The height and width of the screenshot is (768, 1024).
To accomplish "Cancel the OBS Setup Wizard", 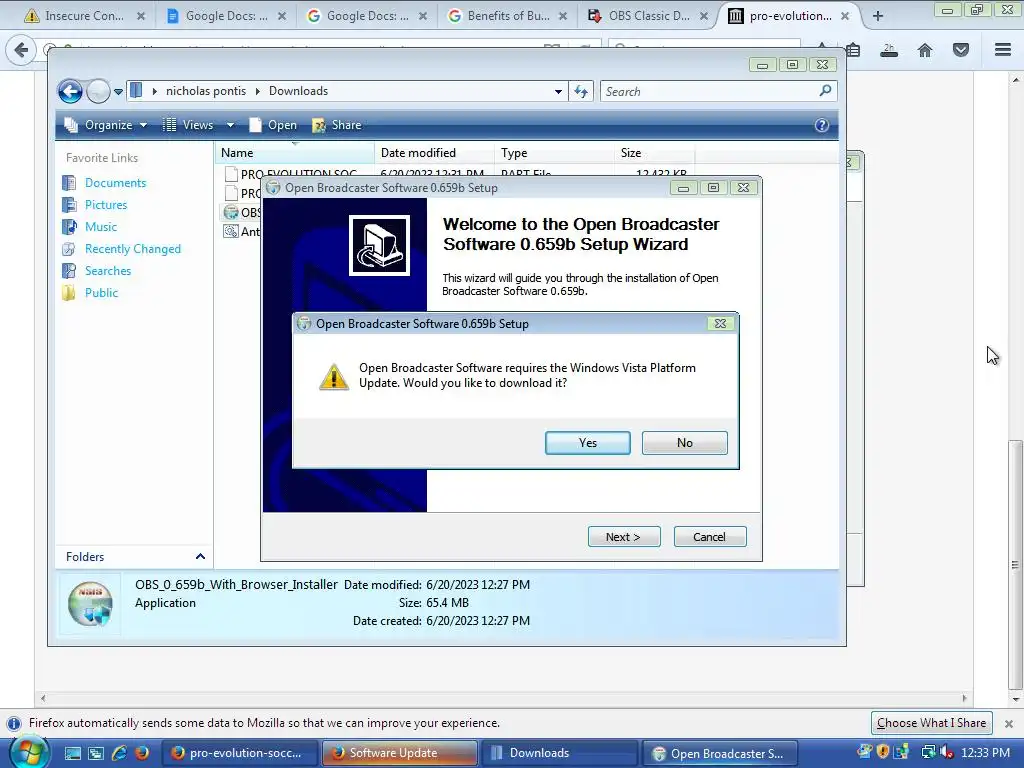I will 709,537.
